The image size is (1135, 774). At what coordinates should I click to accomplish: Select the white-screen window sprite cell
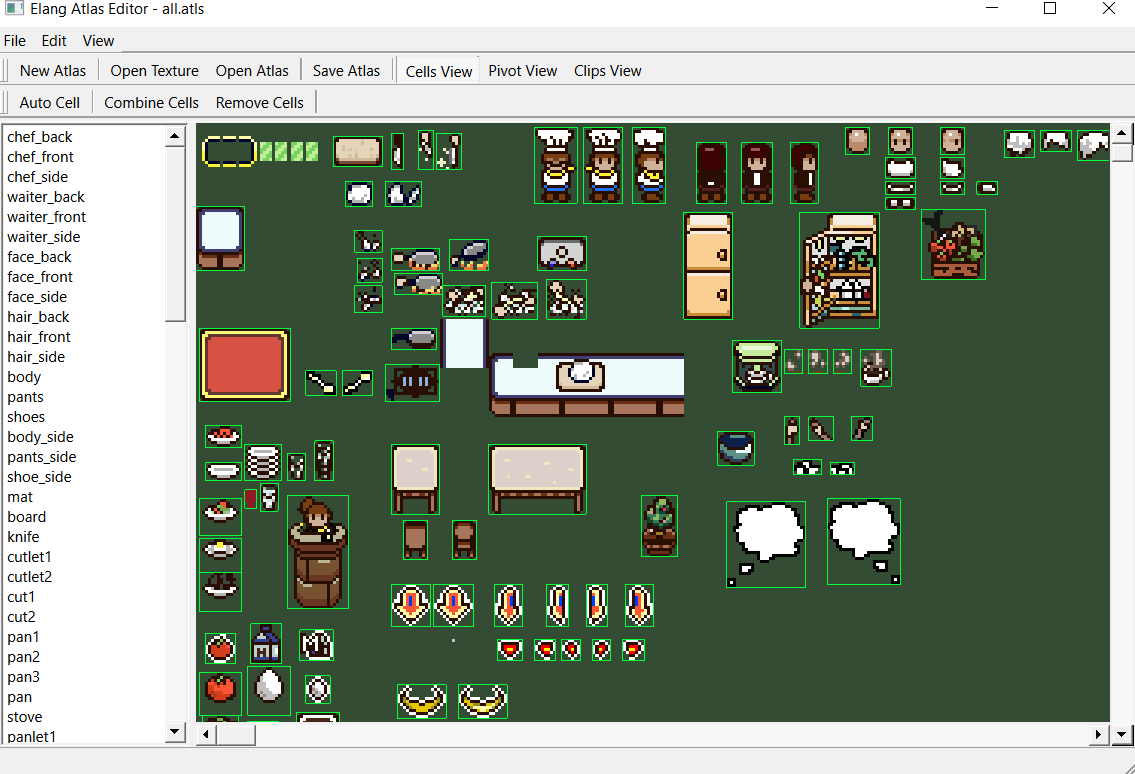tap(220, 238)
